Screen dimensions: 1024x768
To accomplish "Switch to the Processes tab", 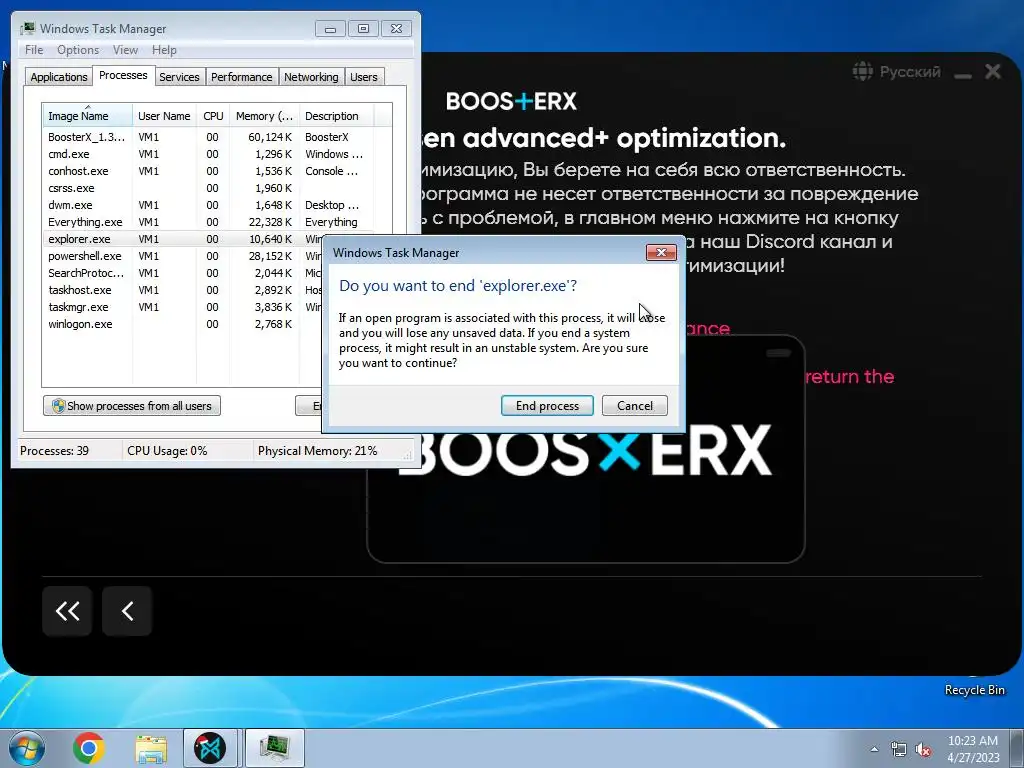I will tap(123, 76).
